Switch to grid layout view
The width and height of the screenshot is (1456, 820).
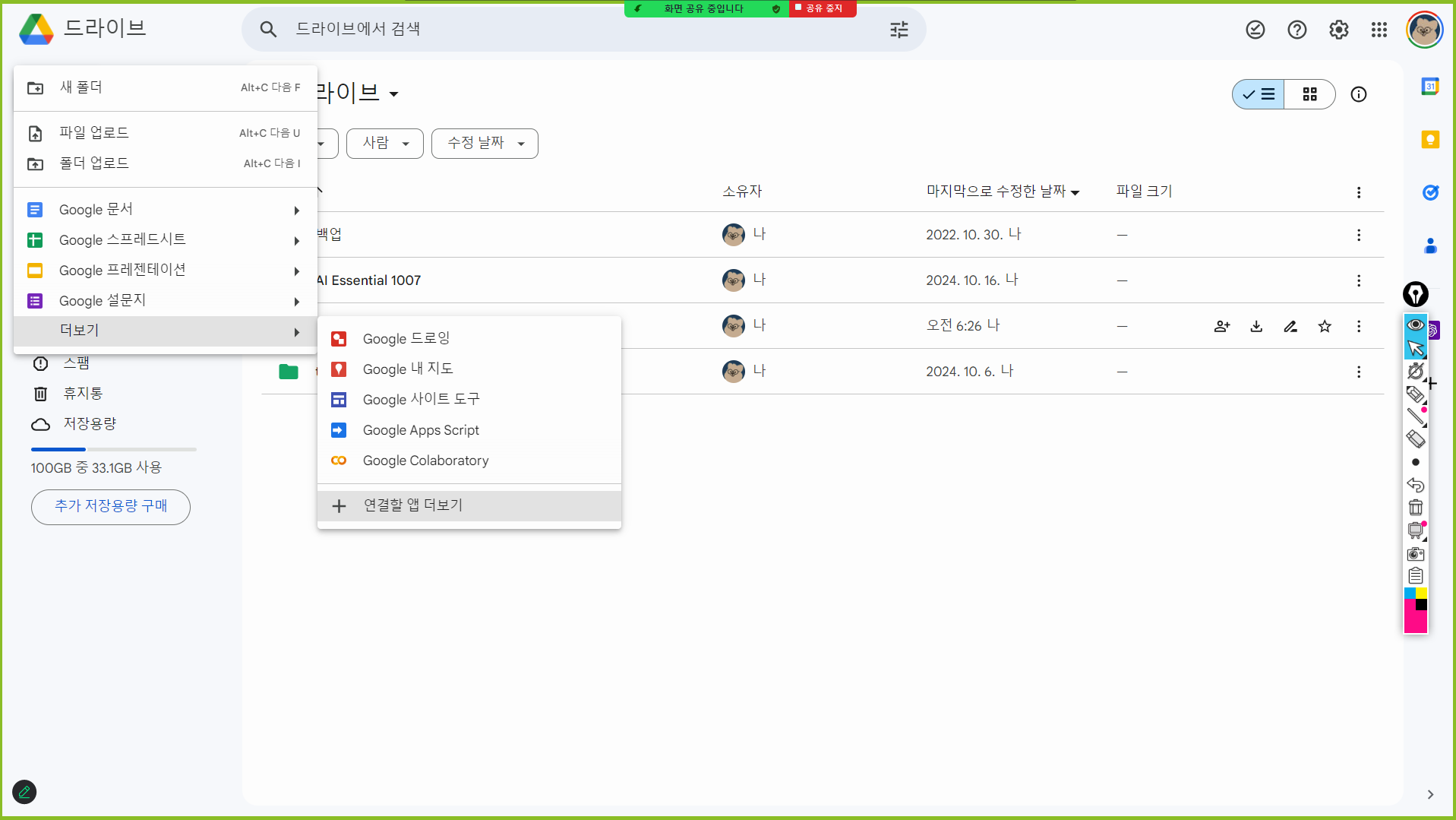(1309, 94)
